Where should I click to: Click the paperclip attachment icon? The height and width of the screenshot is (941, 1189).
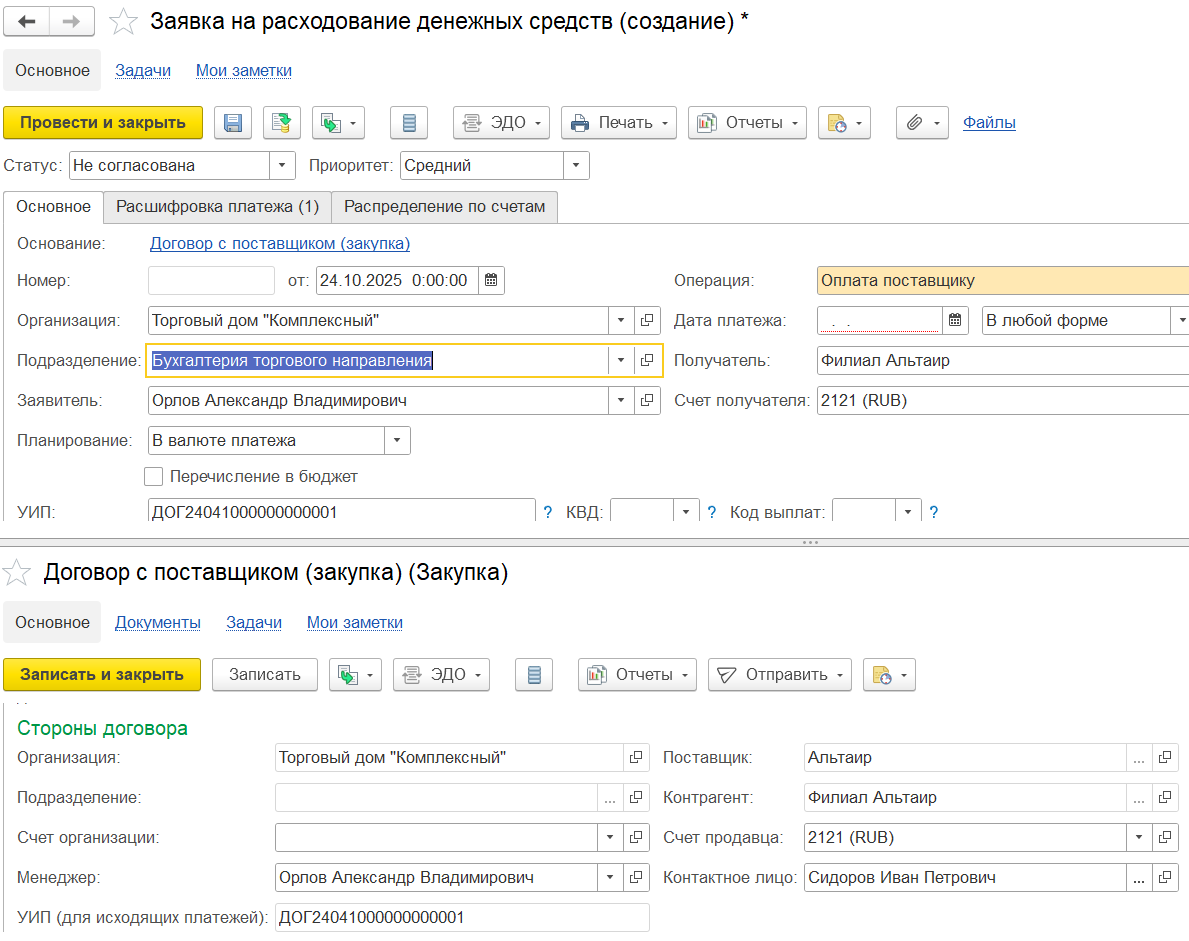tap(914, 123)
